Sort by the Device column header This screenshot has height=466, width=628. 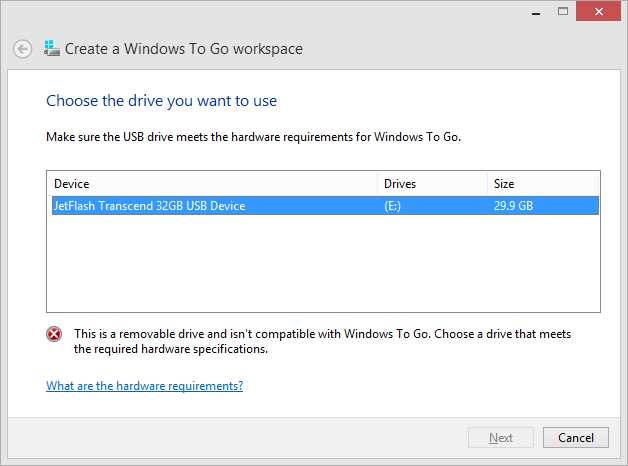click(x=212, y=184)
